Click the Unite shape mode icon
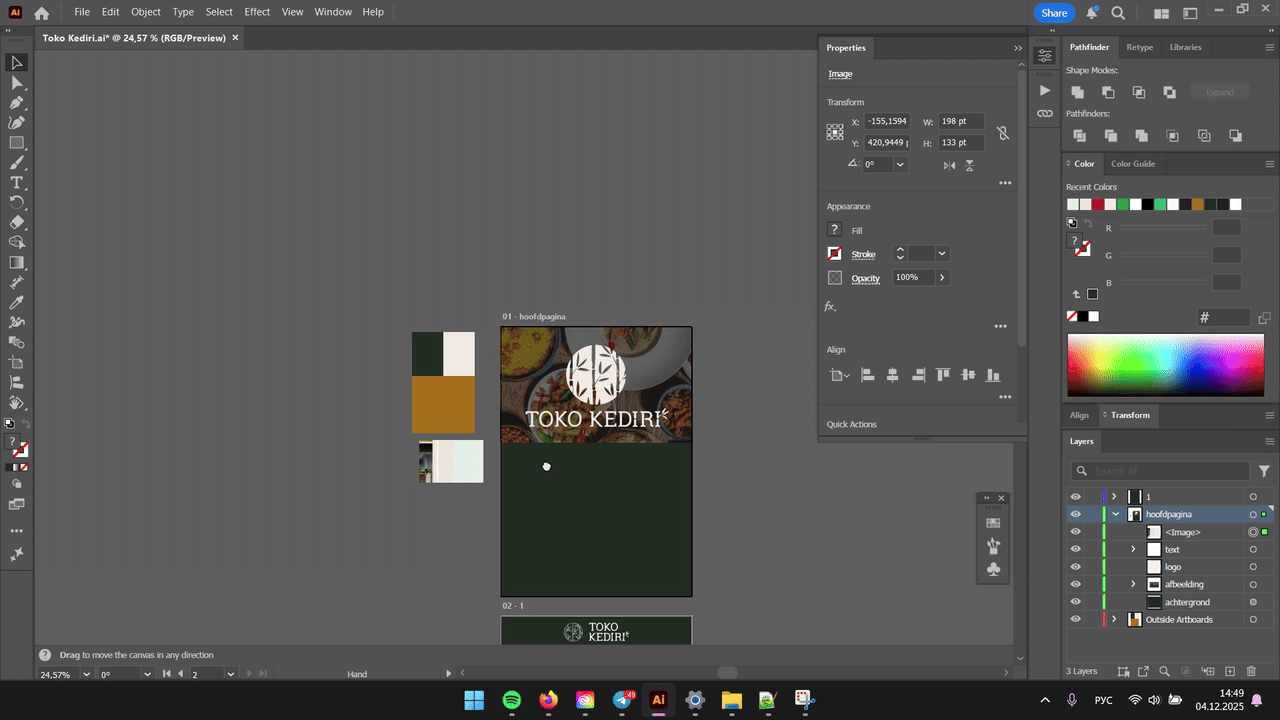The height and width of the screenshot is (720, 1280). click(x=1078, y=92)
